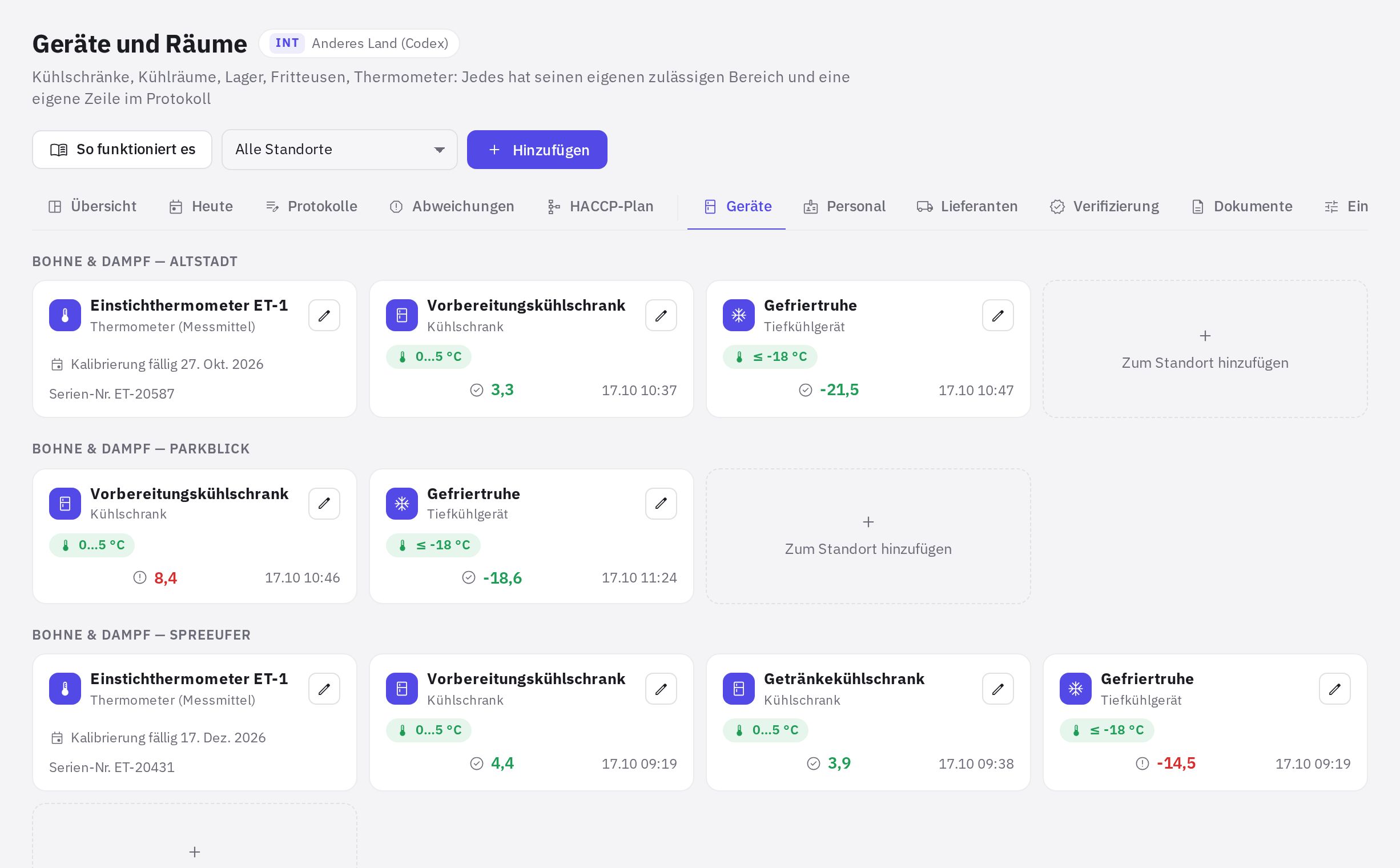
Task: Open the Abweichungen tab
Action: pos(452,207)
